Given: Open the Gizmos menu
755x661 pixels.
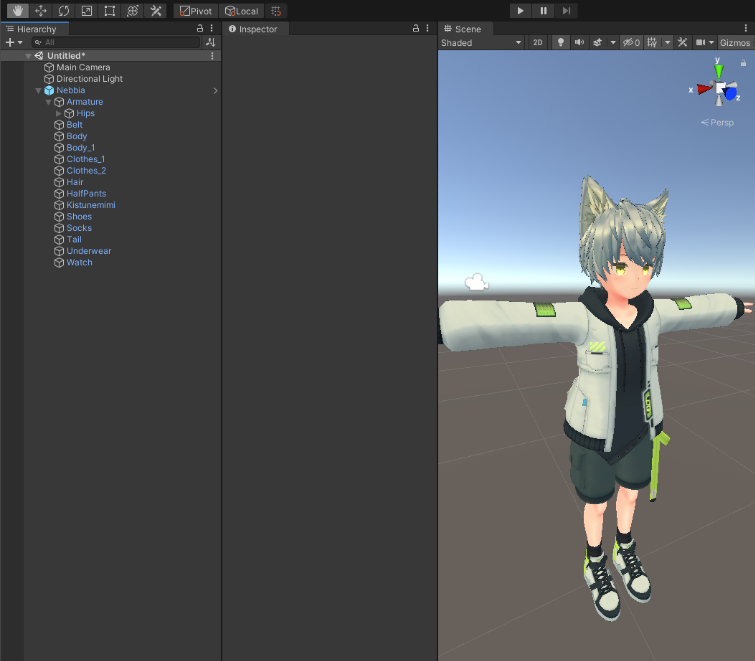Looking at the screenshot, I should pyautogui.click(x=735, y=43).
